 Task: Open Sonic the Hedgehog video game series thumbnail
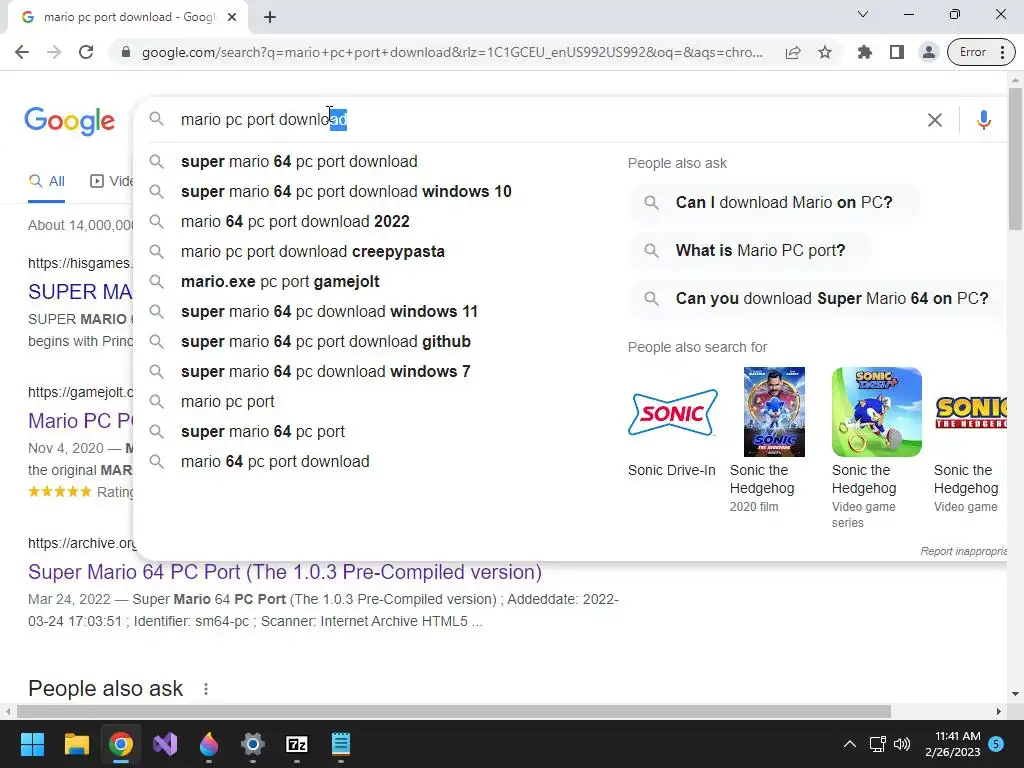pyautogui.click(x=876, y=412)
